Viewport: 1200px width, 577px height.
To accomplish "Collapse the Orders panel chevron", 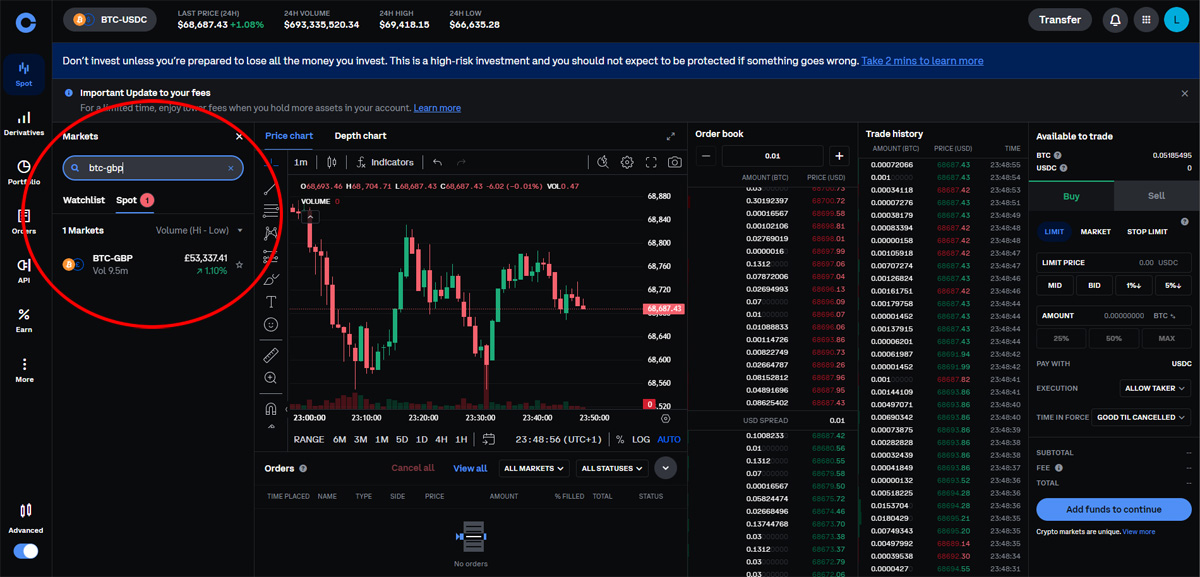I will point(666,468).
